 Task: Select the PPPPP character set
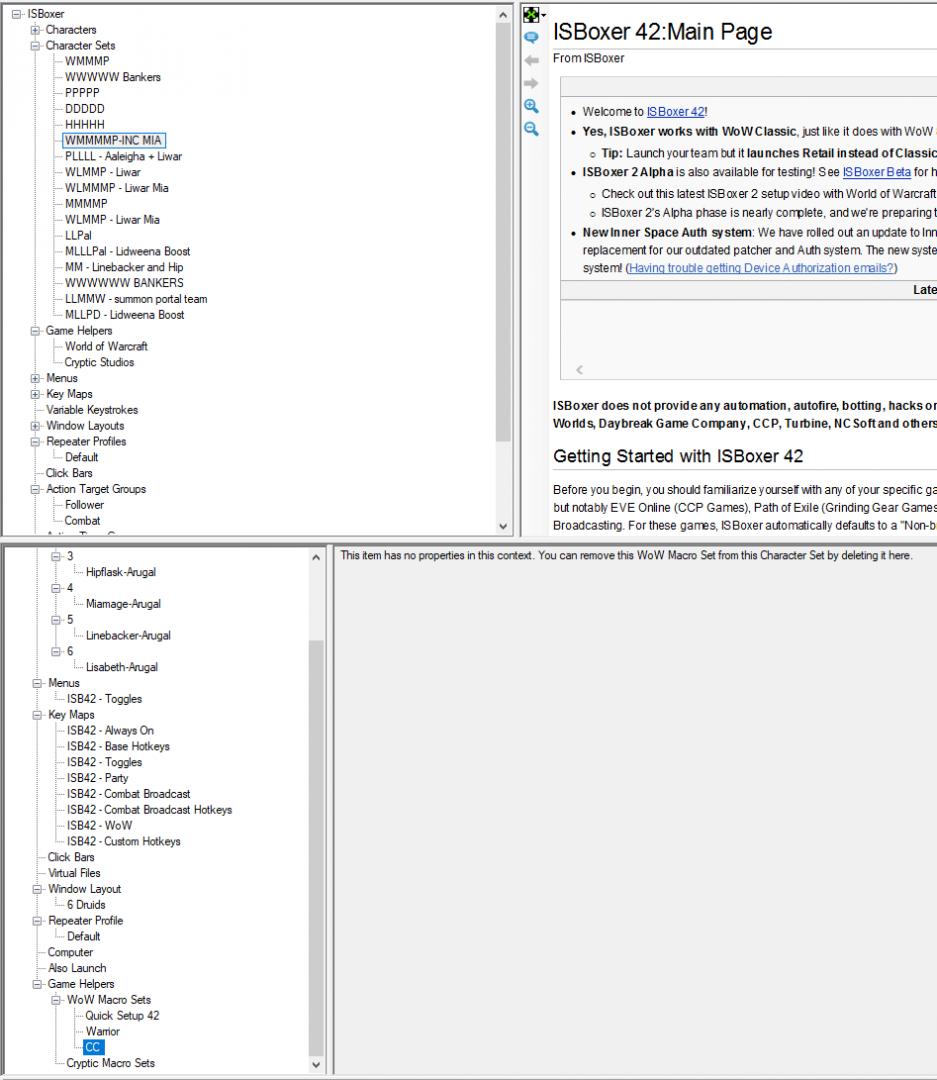(x=82, y=93)
